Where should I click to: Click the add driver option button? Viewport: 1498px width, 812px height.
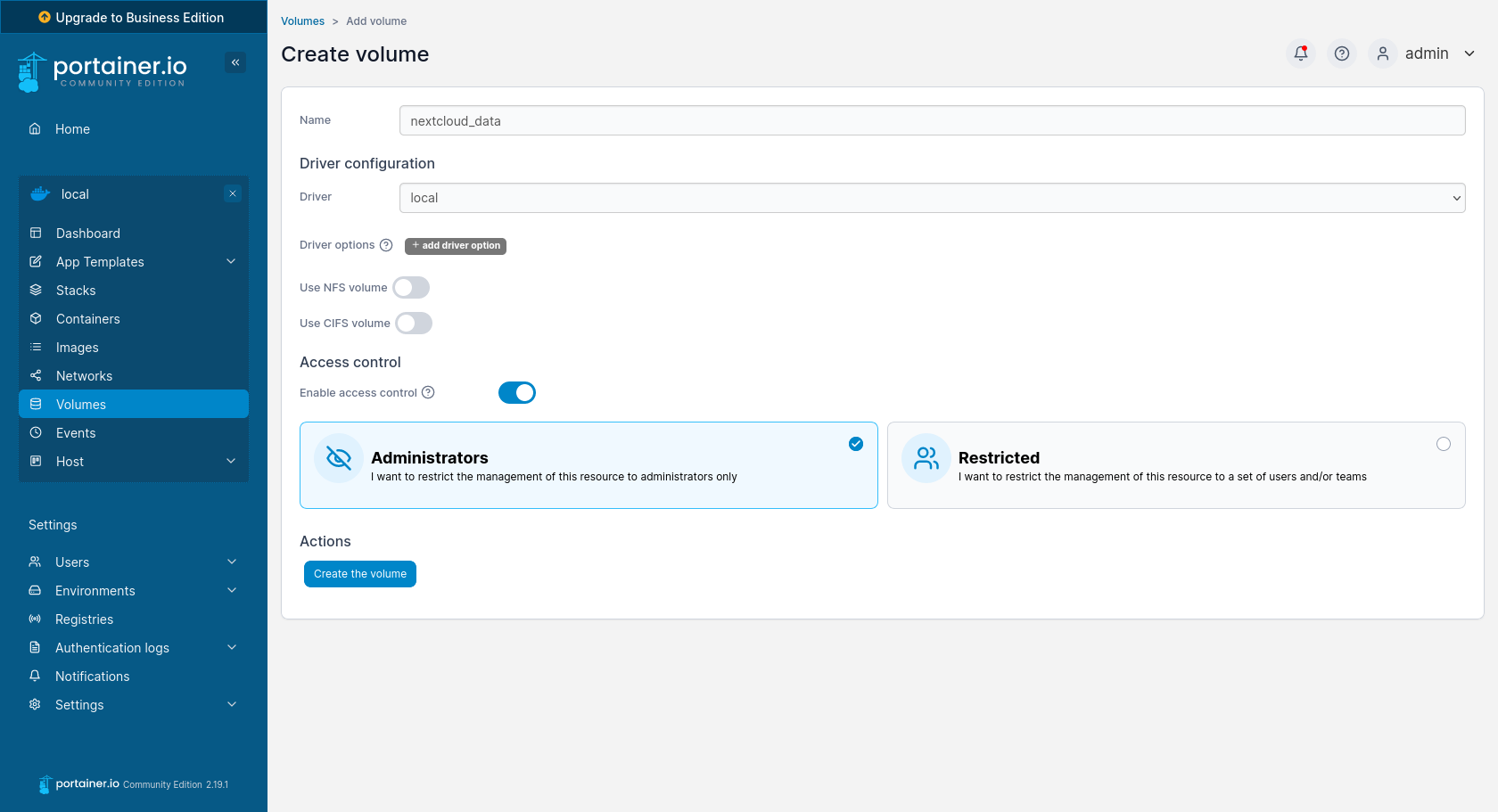coord(456,246)
